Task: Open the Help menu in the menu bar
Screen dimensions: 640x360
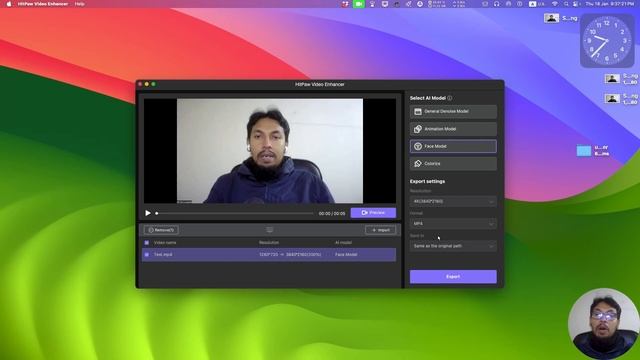Action: tap(80, 4)
